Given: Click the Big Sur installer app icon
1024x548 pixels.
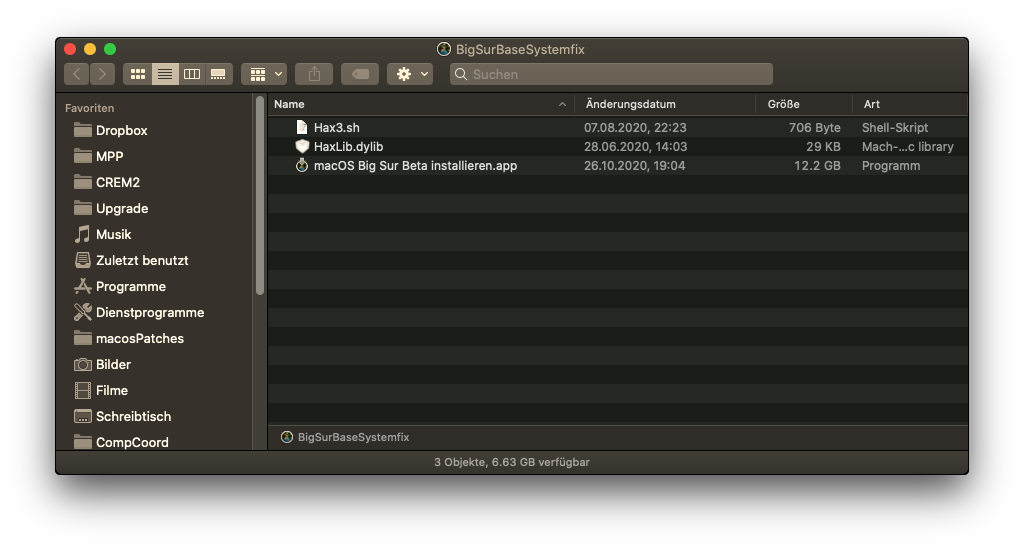Looking at the screenshot, I should (302, 165).
